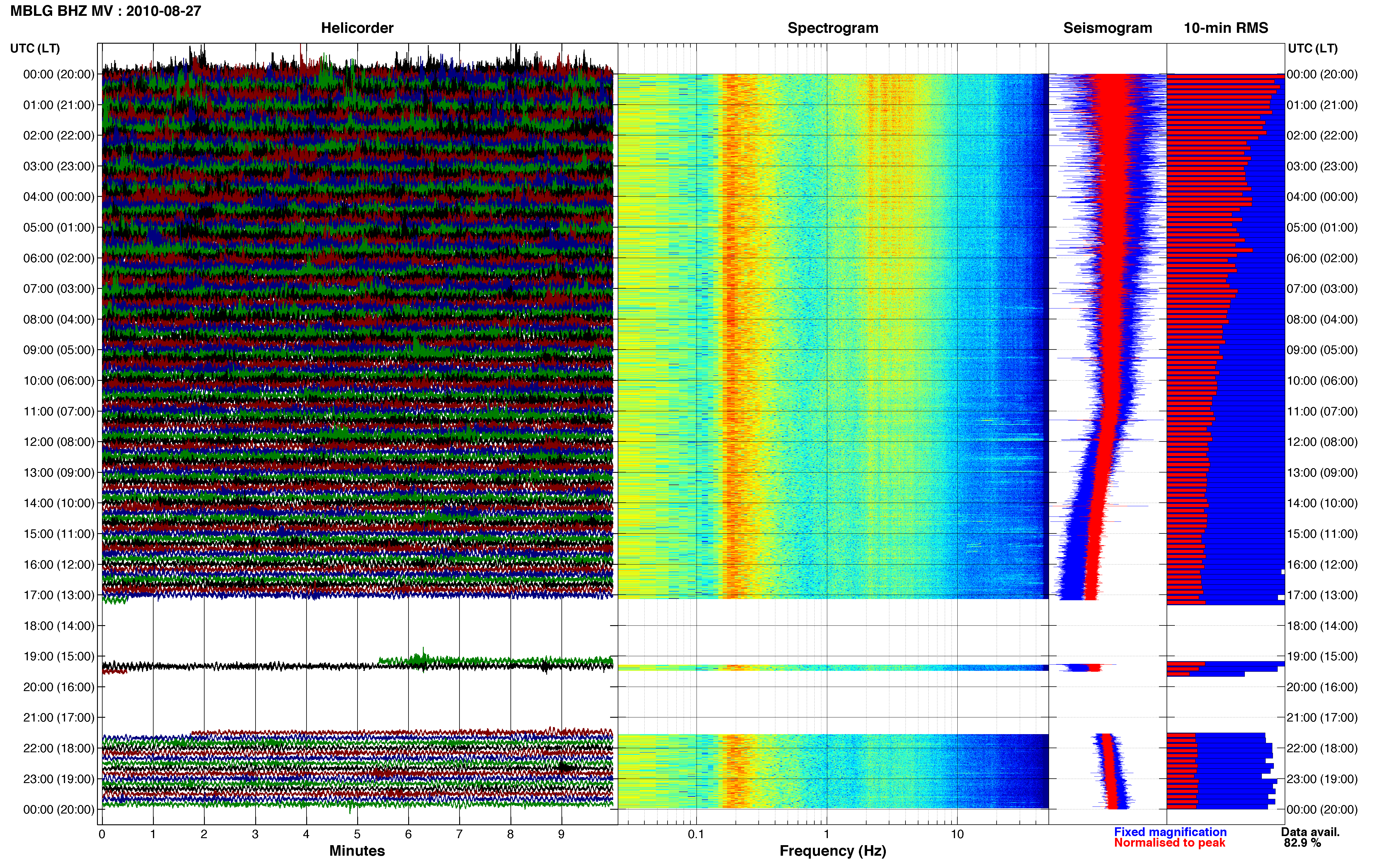This screenshot has height=868, width=1389.
Task: Click helicorder minutes tick '0'
Action: tap(102, 835)
